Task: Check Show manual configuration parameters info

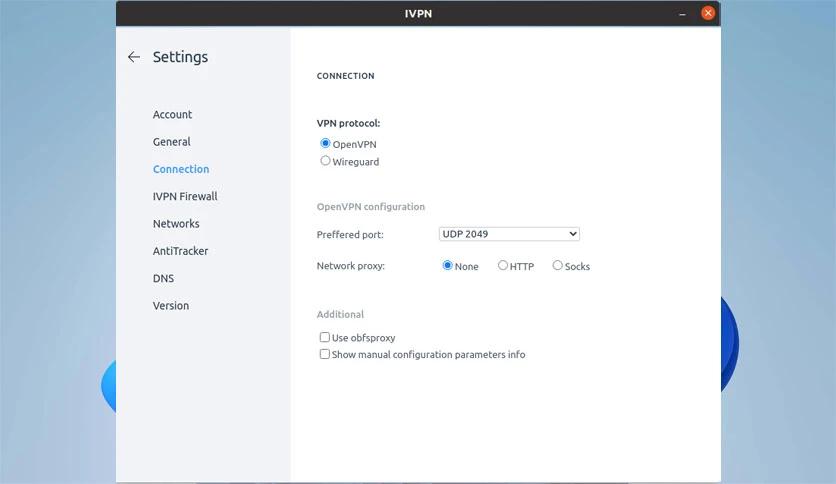Action: (x=324, y=354)
